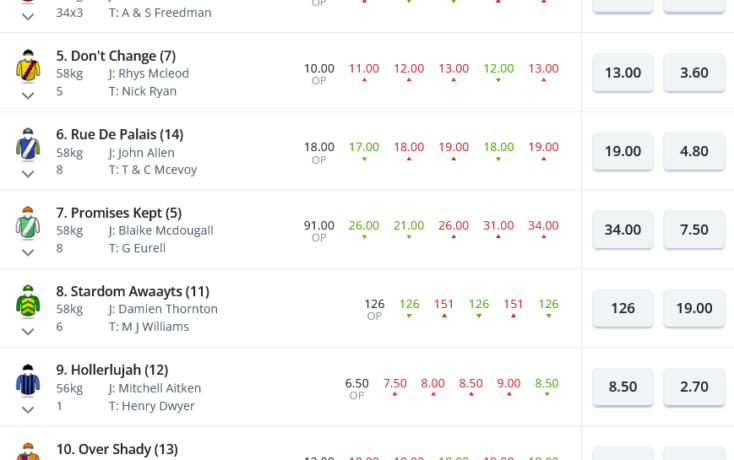The width and height of the screenshot is (734, 460).
Task: Click Promises Kept opening price 91.00
Action: pos(319,226)
